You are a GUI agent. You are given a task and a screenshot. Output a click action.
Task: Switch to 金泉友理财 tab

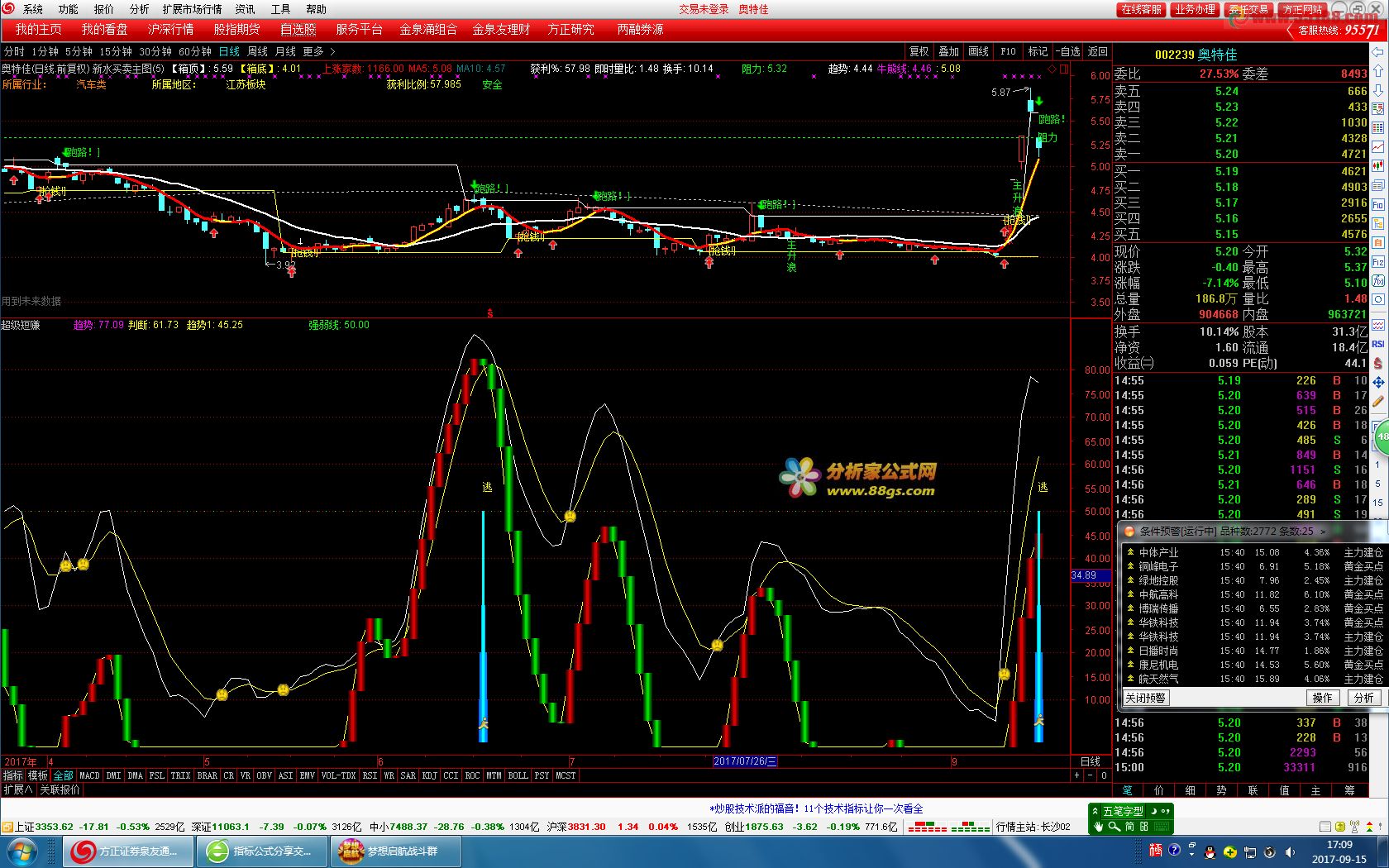(501, 29)
